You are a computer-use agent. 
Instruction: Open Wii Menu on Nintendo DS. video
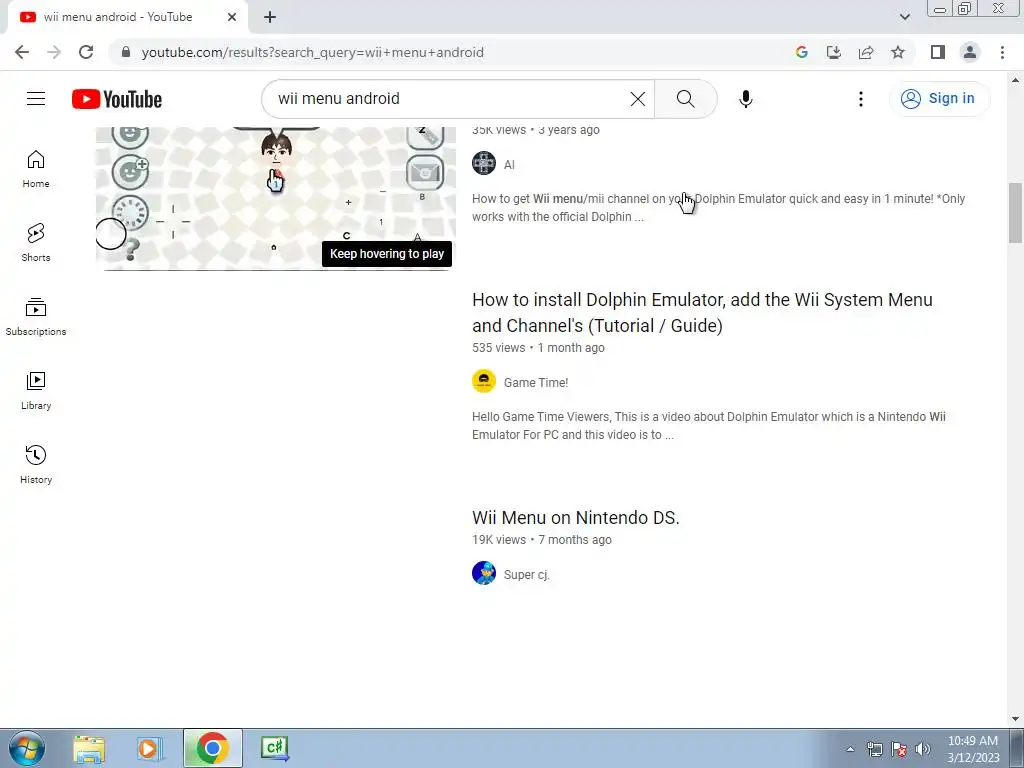[x=575, y=517]
